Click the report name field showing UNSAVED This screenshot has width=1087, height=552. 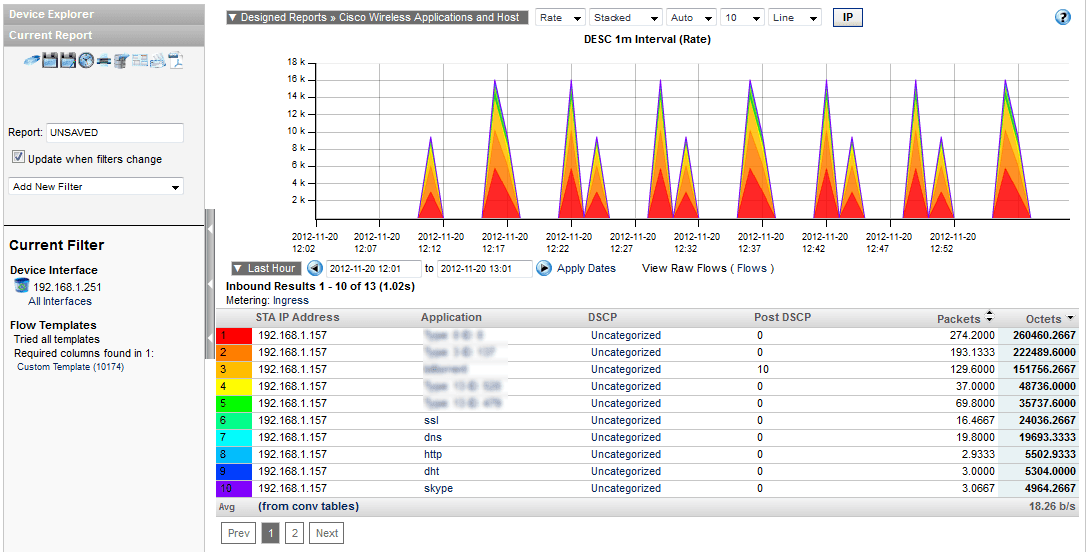(114, 132)
